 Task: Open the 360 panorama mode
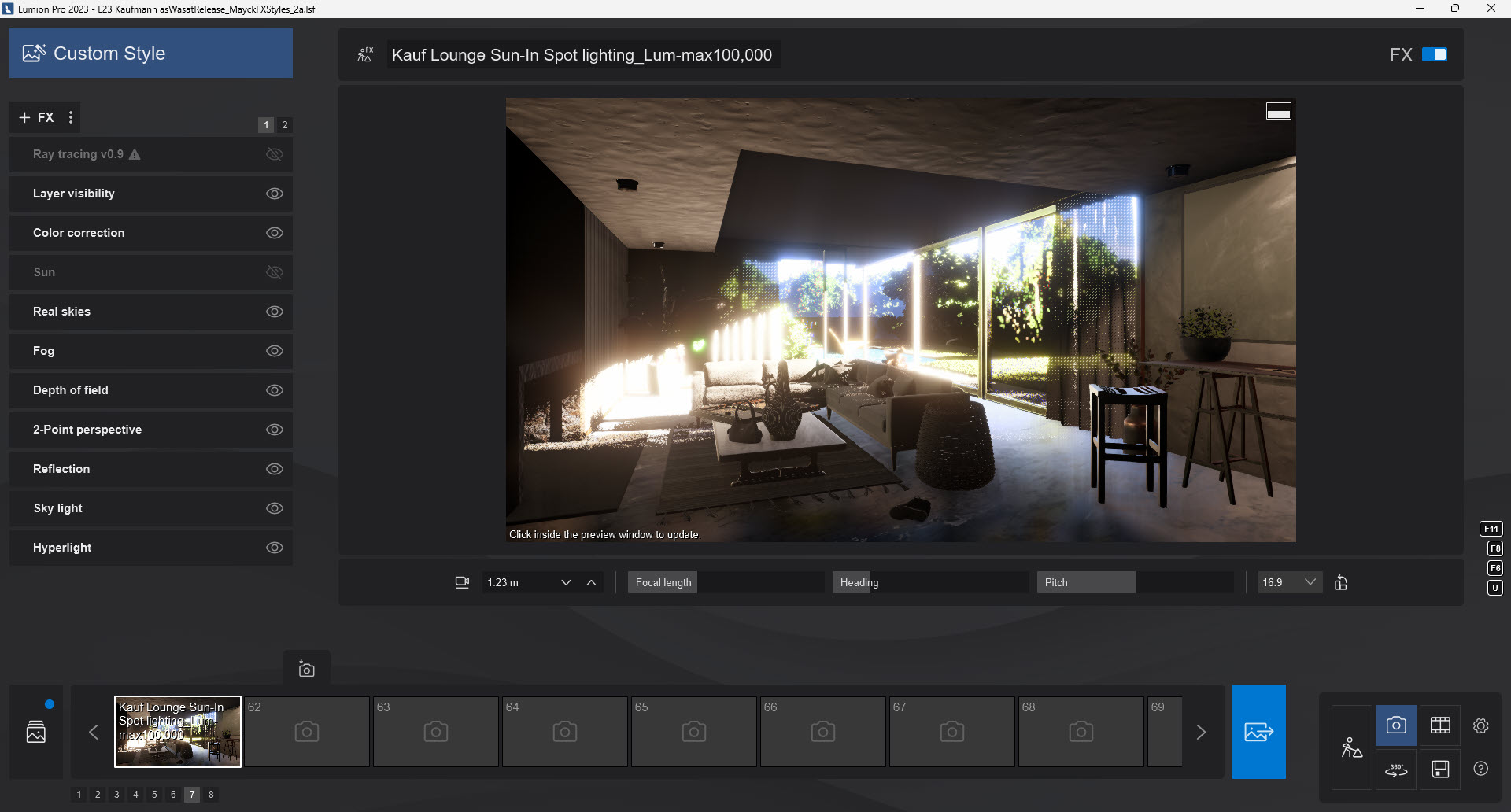point(1395,770)
